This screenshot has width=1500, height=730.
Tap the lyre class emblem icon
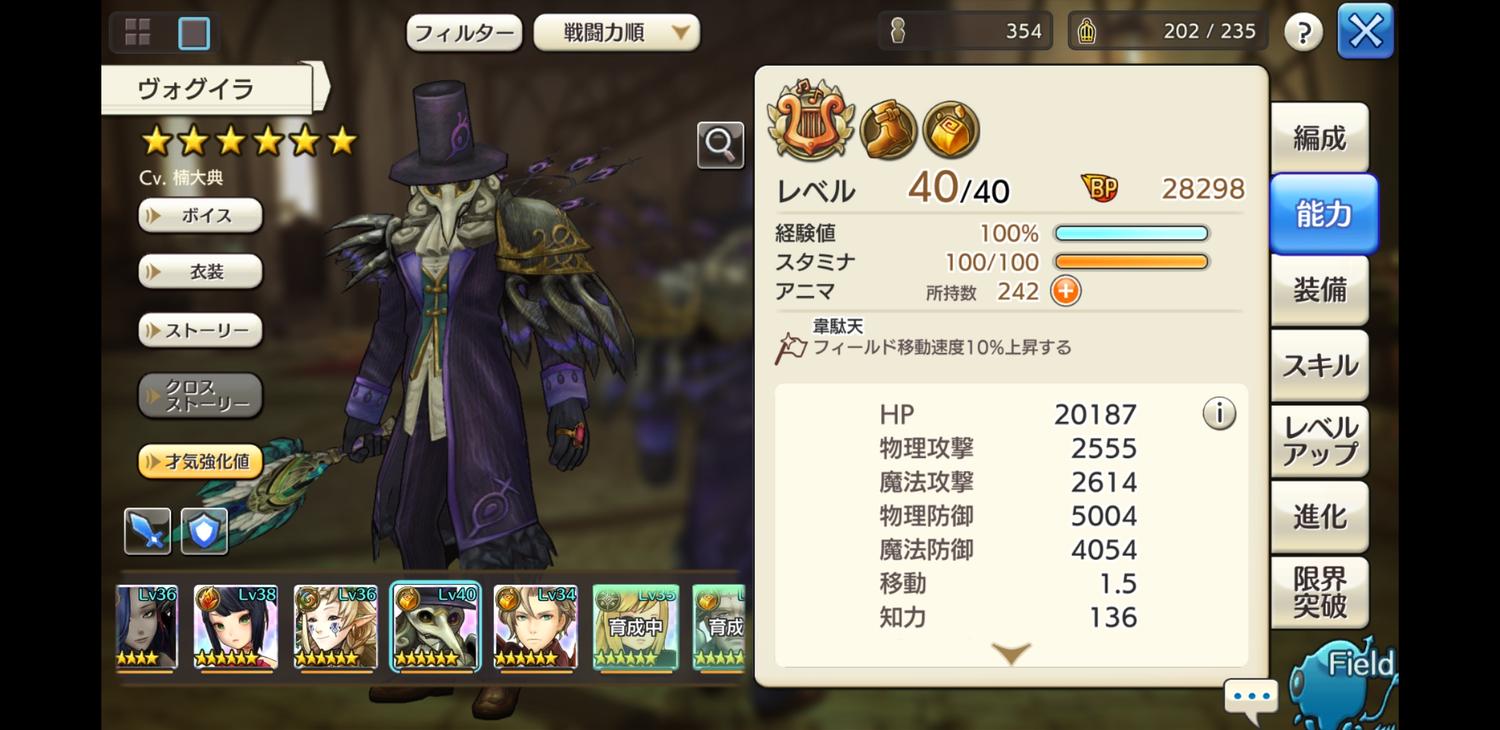tap(811, 122)
